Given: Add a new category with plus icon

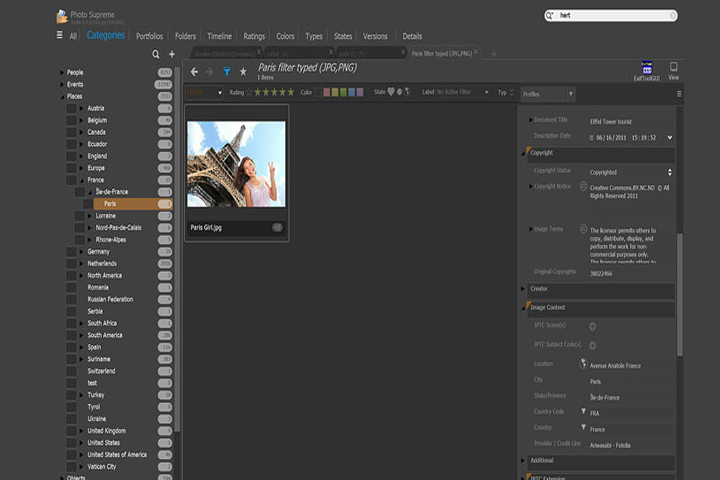Looking at the screenshot, I should click(172, 54).
